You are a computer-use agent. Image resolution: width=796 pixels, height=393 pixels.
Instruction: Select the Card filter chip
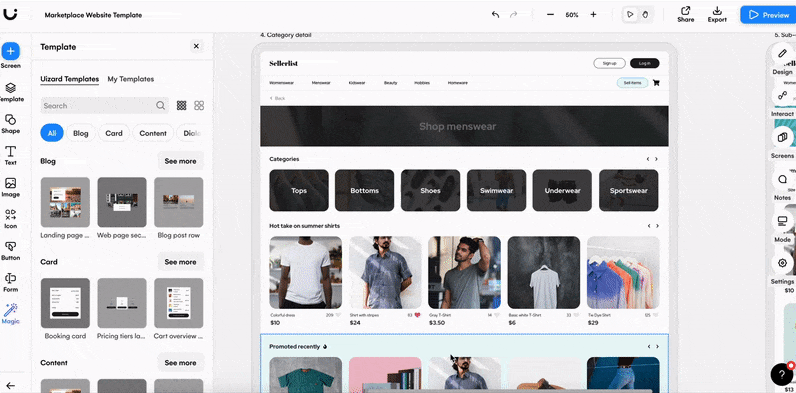pyautogui.click(x=114, y=133)
